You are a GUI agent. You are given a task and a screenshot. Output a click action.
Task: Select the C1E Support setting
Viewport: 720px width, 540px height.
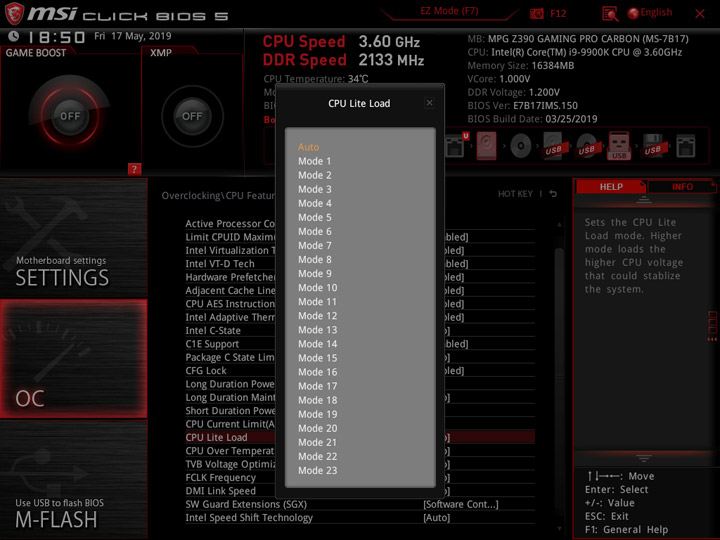tap(212, 344)
